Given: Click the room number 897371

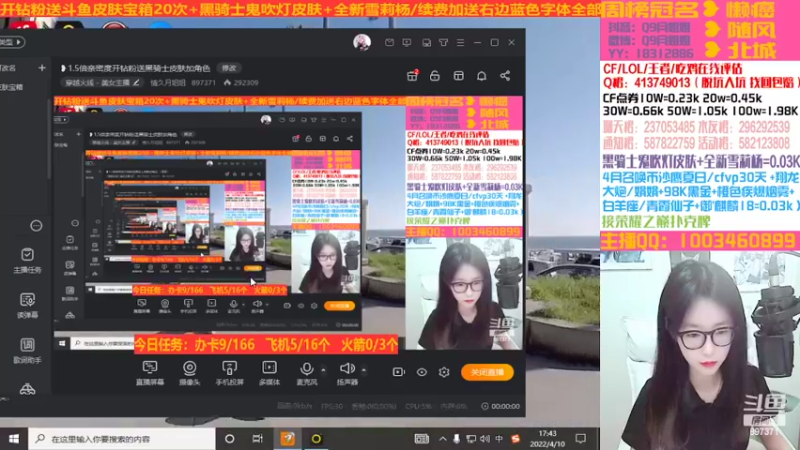Looking at the screenshot, I should 204,83.
